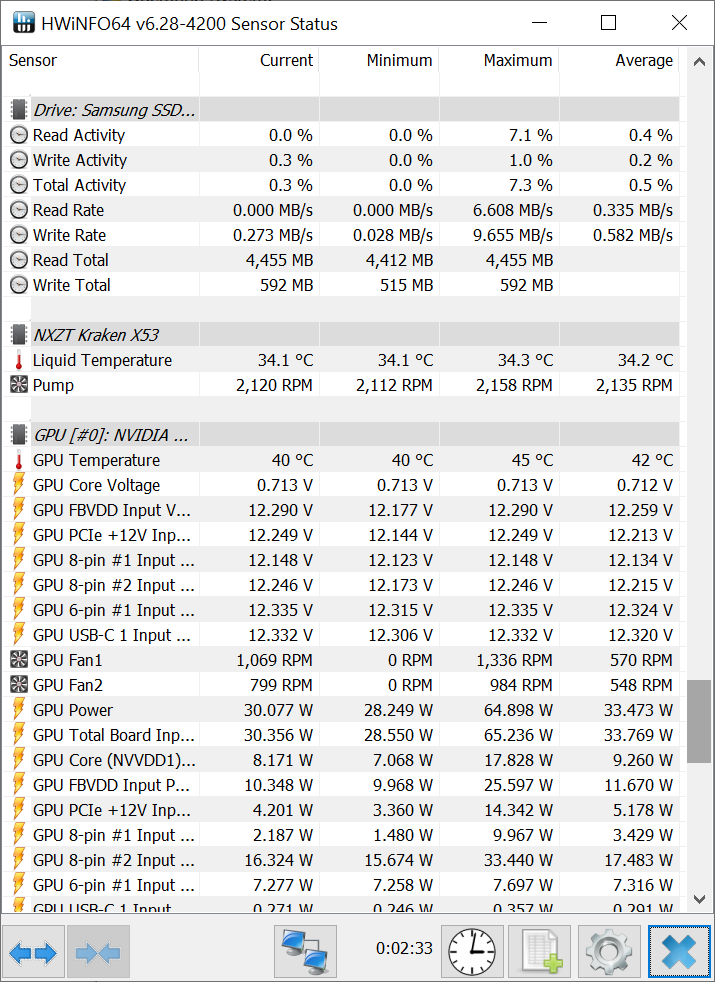Select the GPU 8-pin #2 Input voltage row
The width and height of the screenshot is (715, 982).
(x=341, y=585)
